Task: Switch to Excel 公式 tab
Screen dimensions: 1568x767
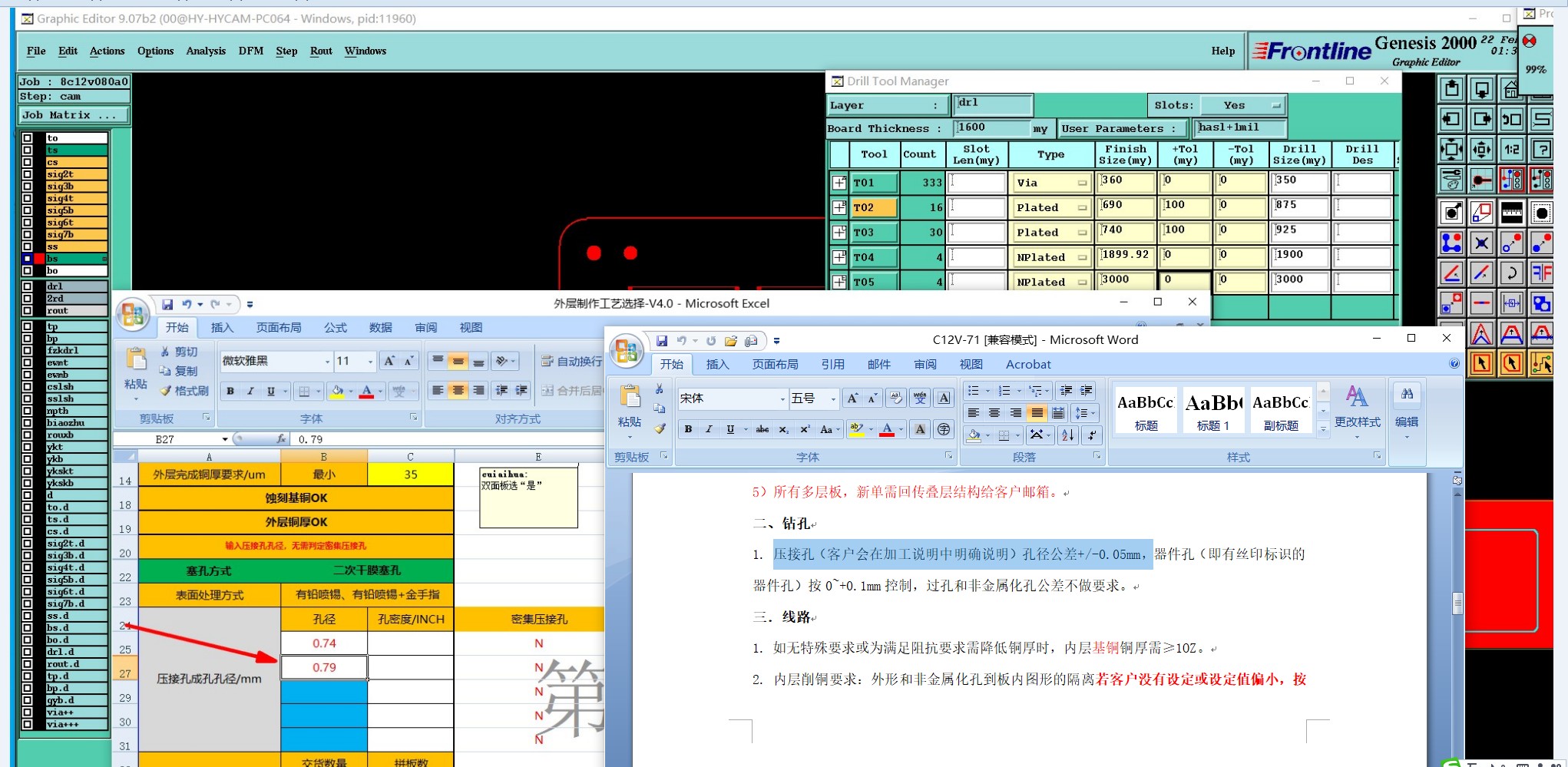Action: pos(335,327)
